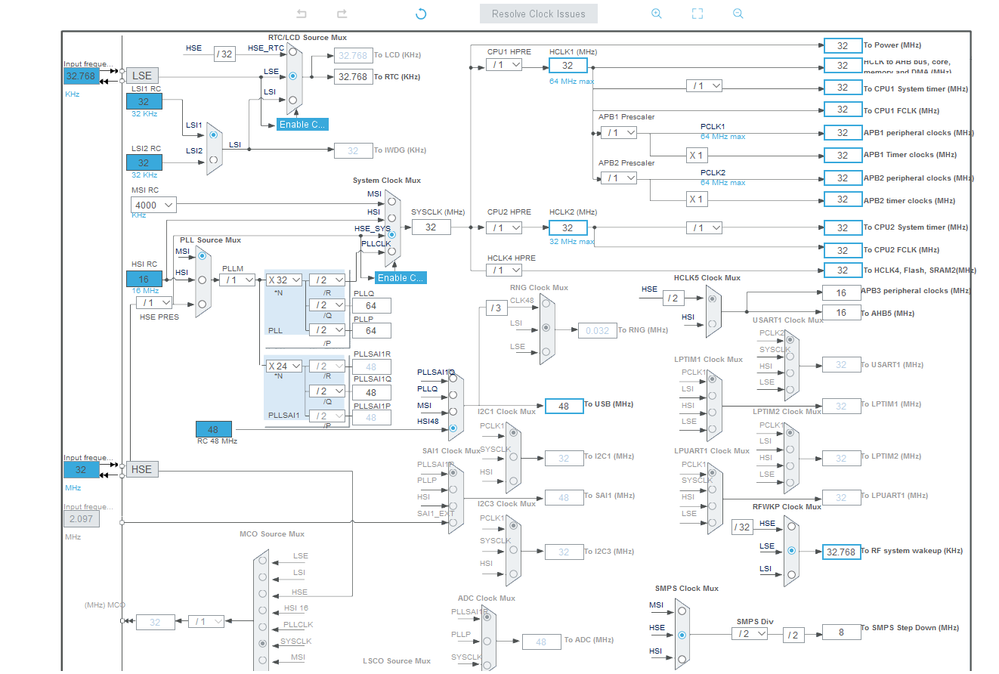Click APB3 peripheral clocks value 16
999x674 pixels.
(842, 292)
